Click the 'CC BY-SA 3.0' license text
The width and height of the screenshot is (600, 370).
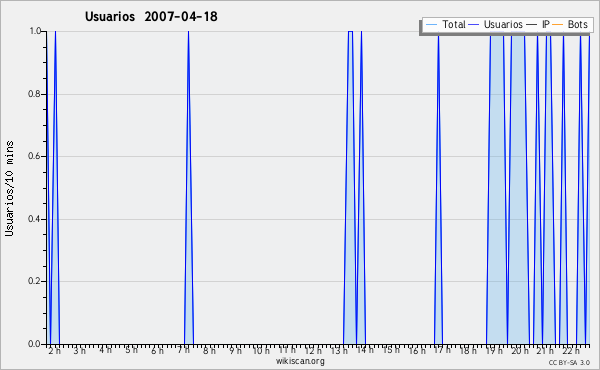pos(569,363)
